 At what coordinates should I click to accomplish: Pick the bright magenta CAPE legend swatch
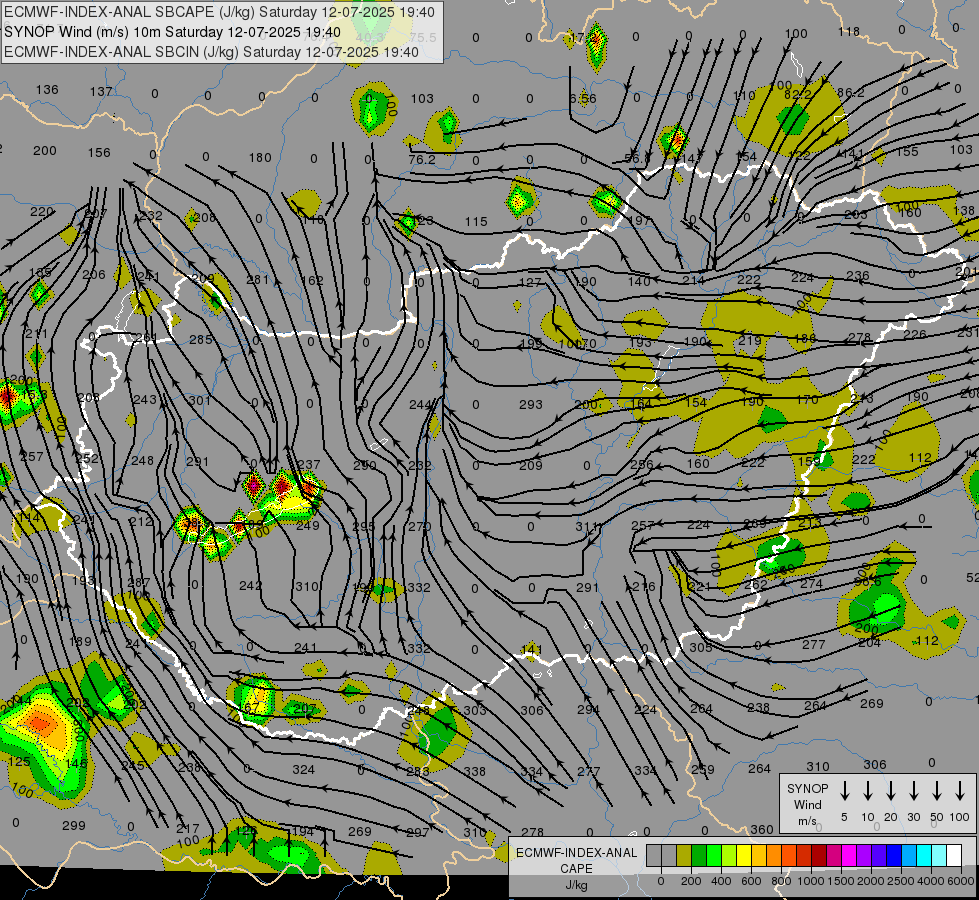(849, 856)
